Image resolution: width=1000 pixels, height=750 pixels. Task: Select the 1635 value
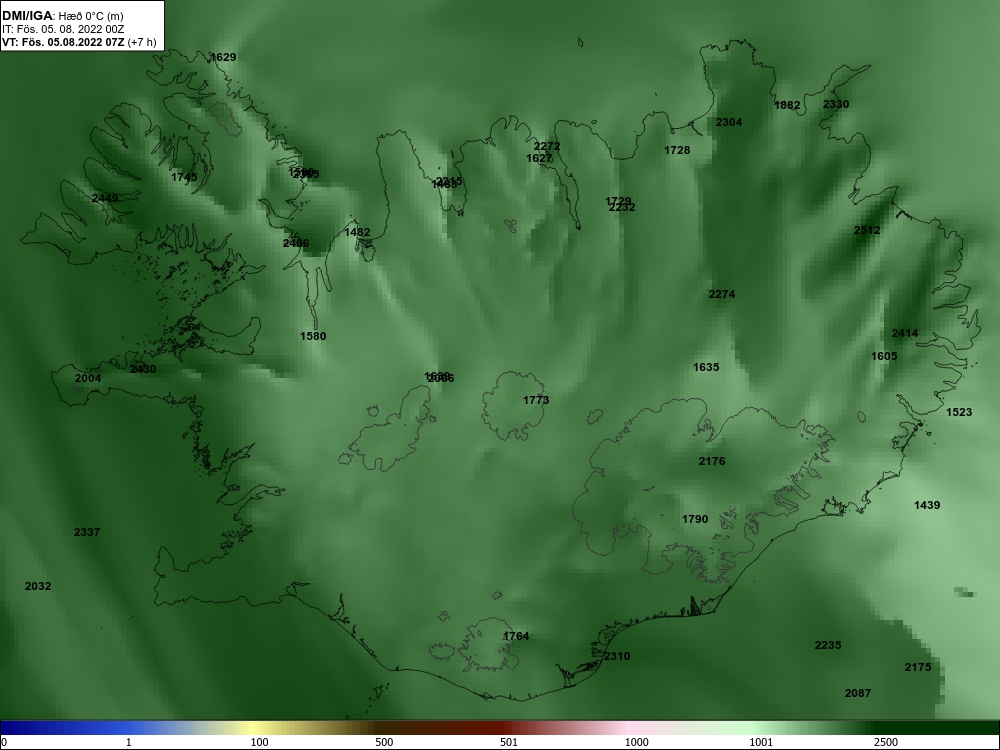pyautogui.click(x=706, y=367)
